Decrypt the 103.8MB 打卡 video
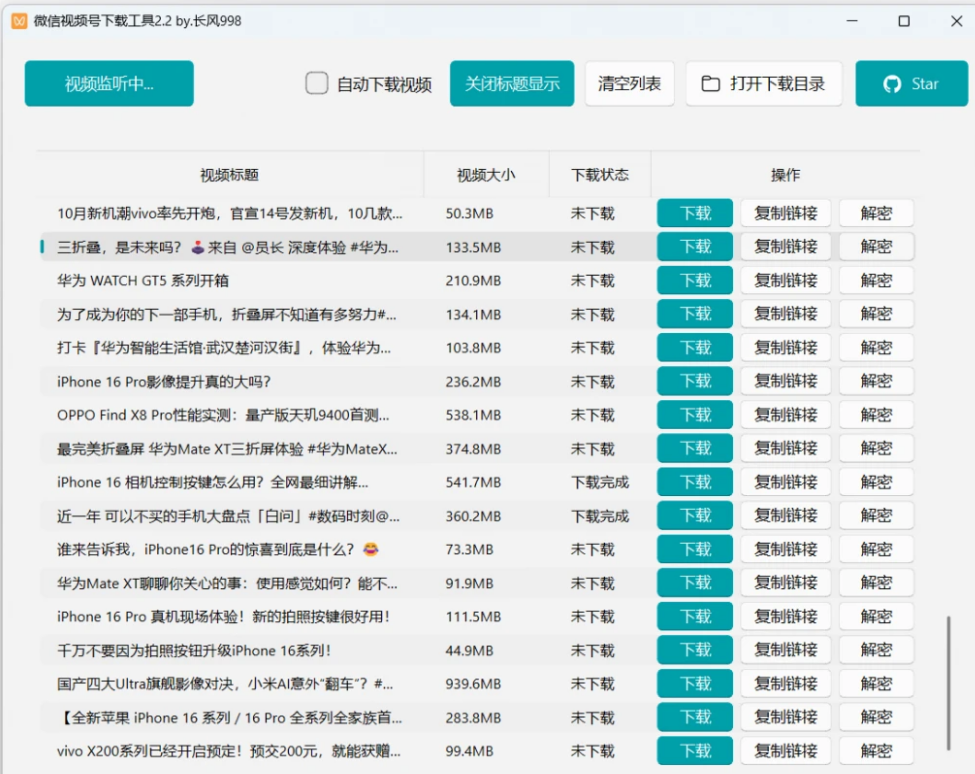 click(876, 348)
